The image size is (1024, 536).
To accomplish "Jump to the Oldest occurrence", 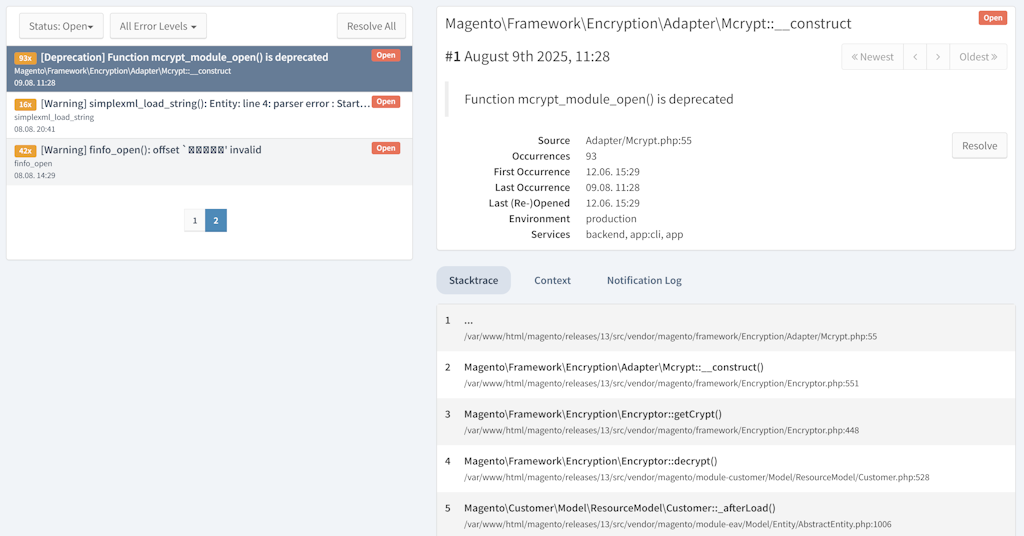I will 978,57.
